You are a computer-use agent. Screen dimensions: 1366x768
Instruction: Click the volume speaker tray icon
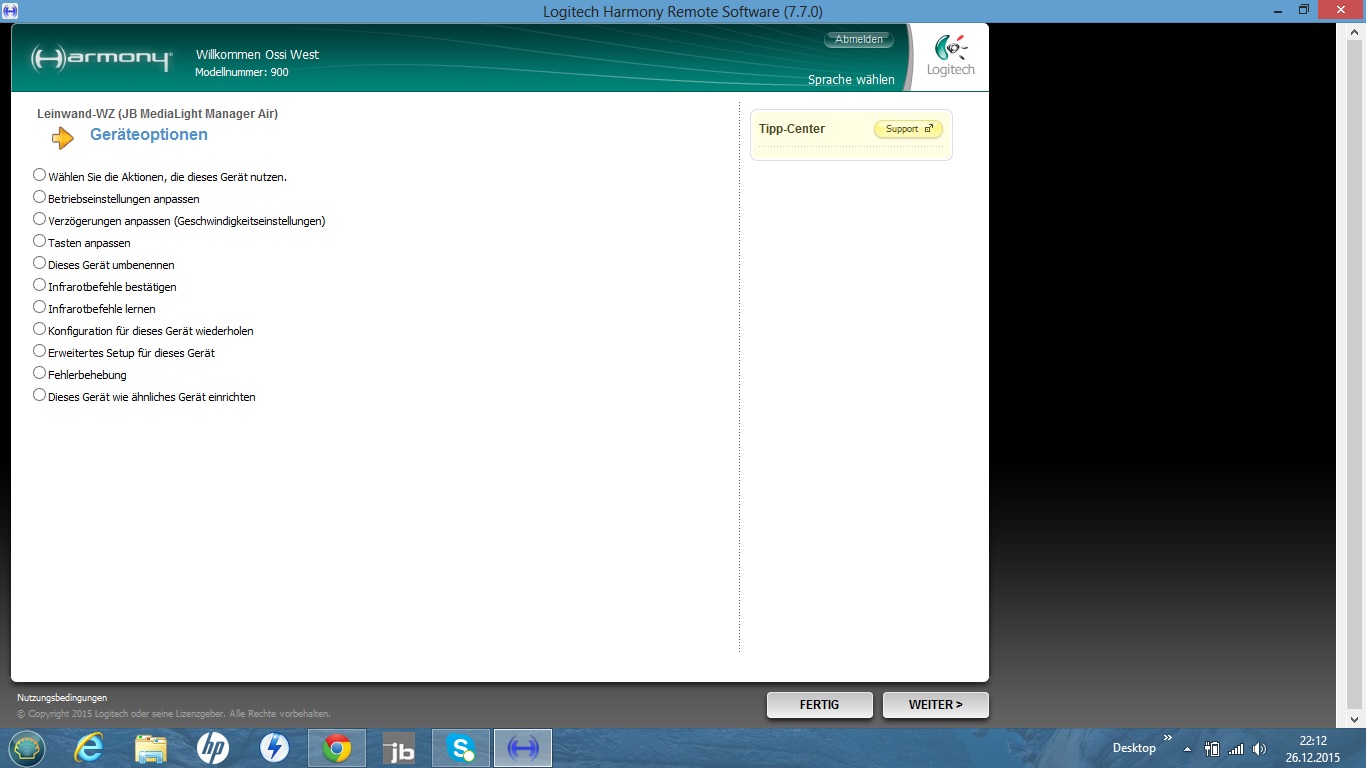(1259, 749)
